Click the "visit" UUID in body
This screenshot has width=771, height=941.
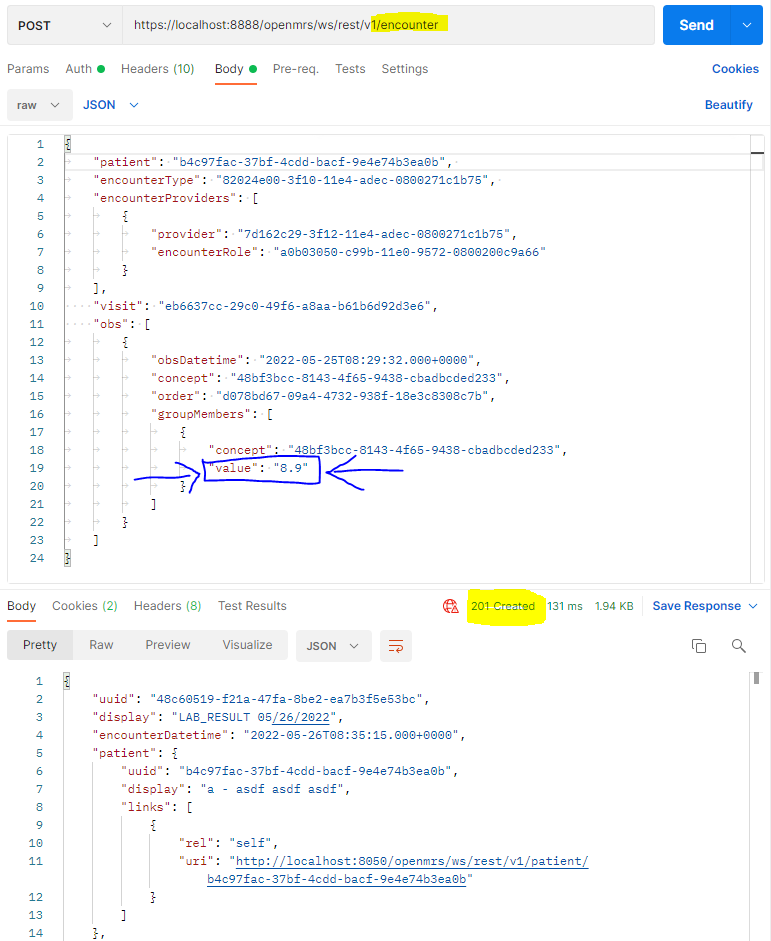click(x=295, y=306)
